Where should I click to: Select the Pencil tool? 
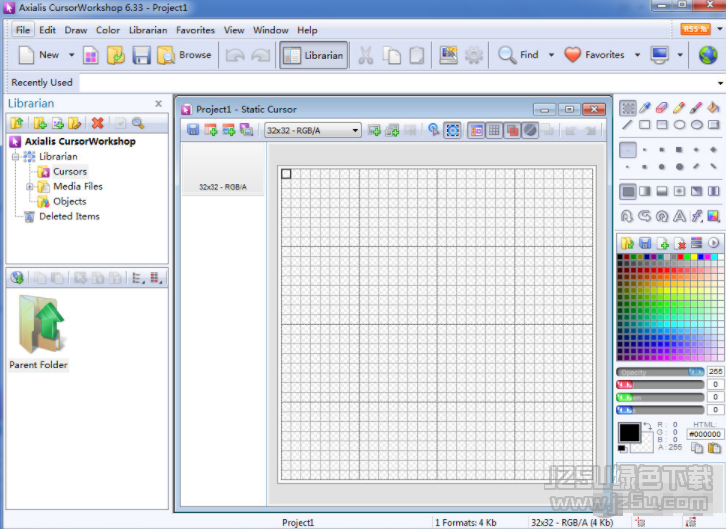click(x=679, y=108)
